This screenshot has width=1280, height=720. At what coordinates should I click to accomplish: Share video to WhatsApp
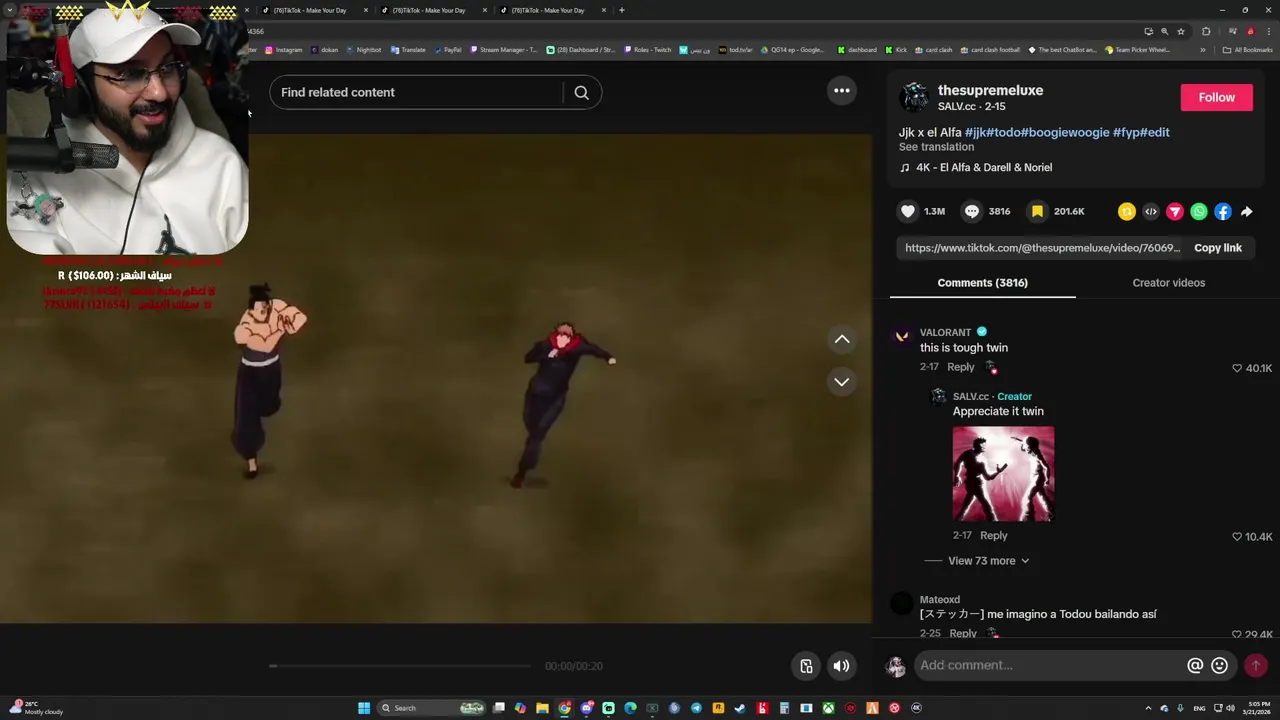pyautogui.click(x=1199, y=211)
